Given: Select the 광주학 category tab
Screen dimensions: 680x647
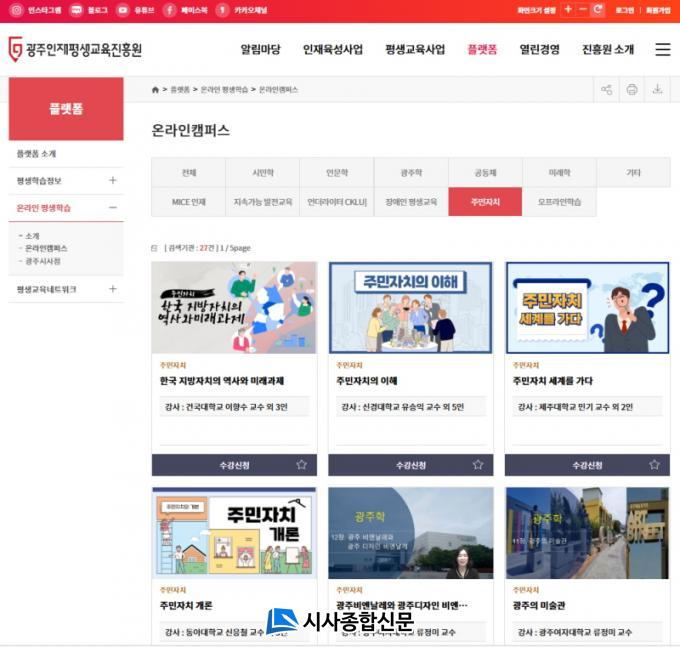Looking at the screenshot, I should (x=411, y=173).
